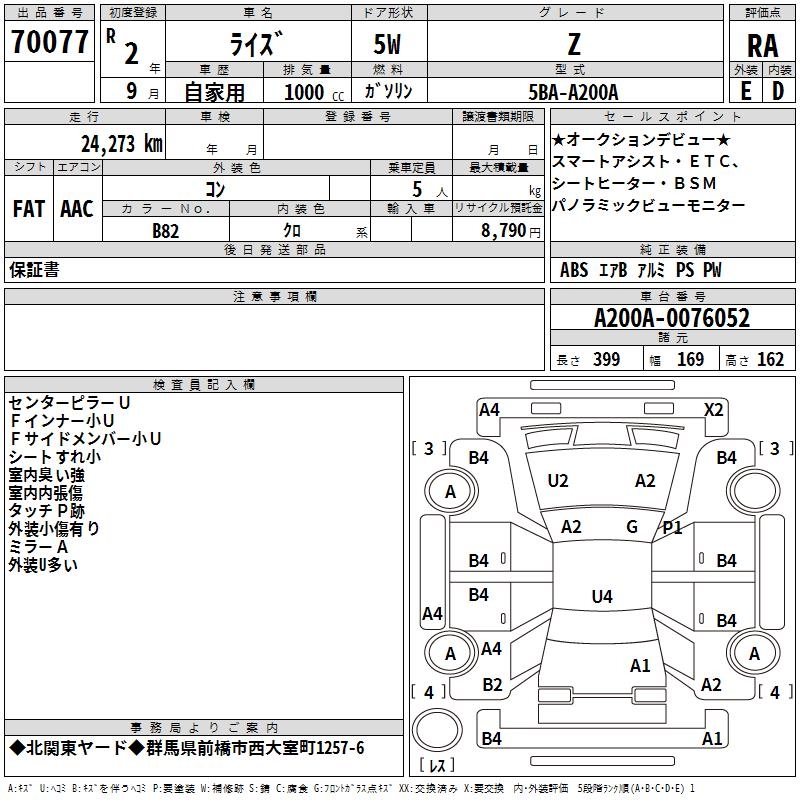This screenshot has width=800, height=800.
Task: Select "保証書" under later-shipped parts
Action: [34, 270]
